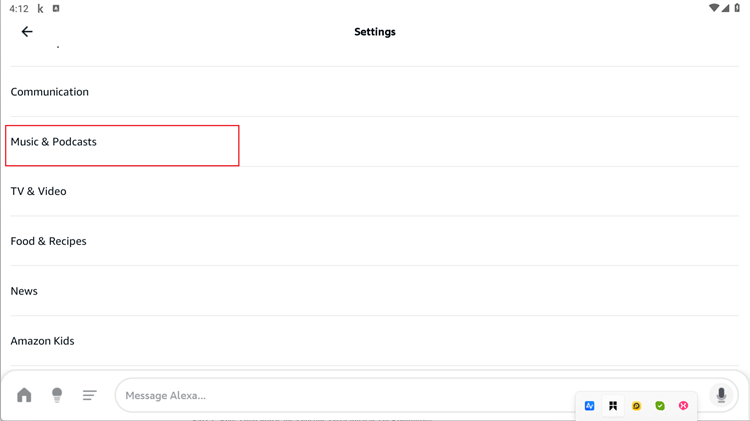
Task: Click the yellow round icon in floating toolbar
Action: click(636, 406)
